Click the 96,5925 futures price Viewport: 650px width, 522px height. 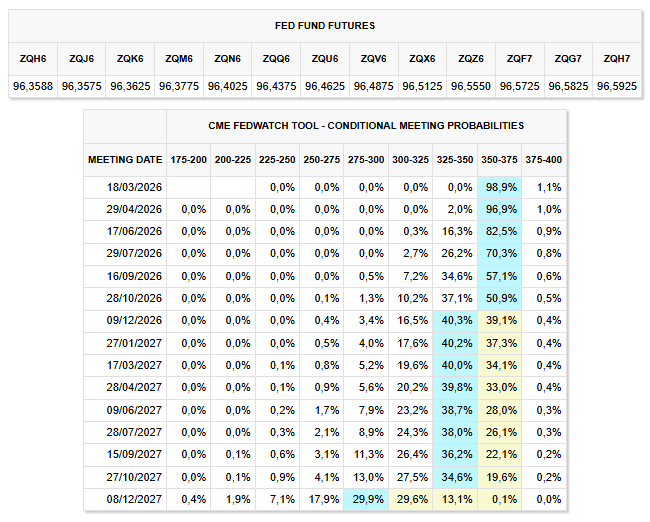(x=617, y=86)
